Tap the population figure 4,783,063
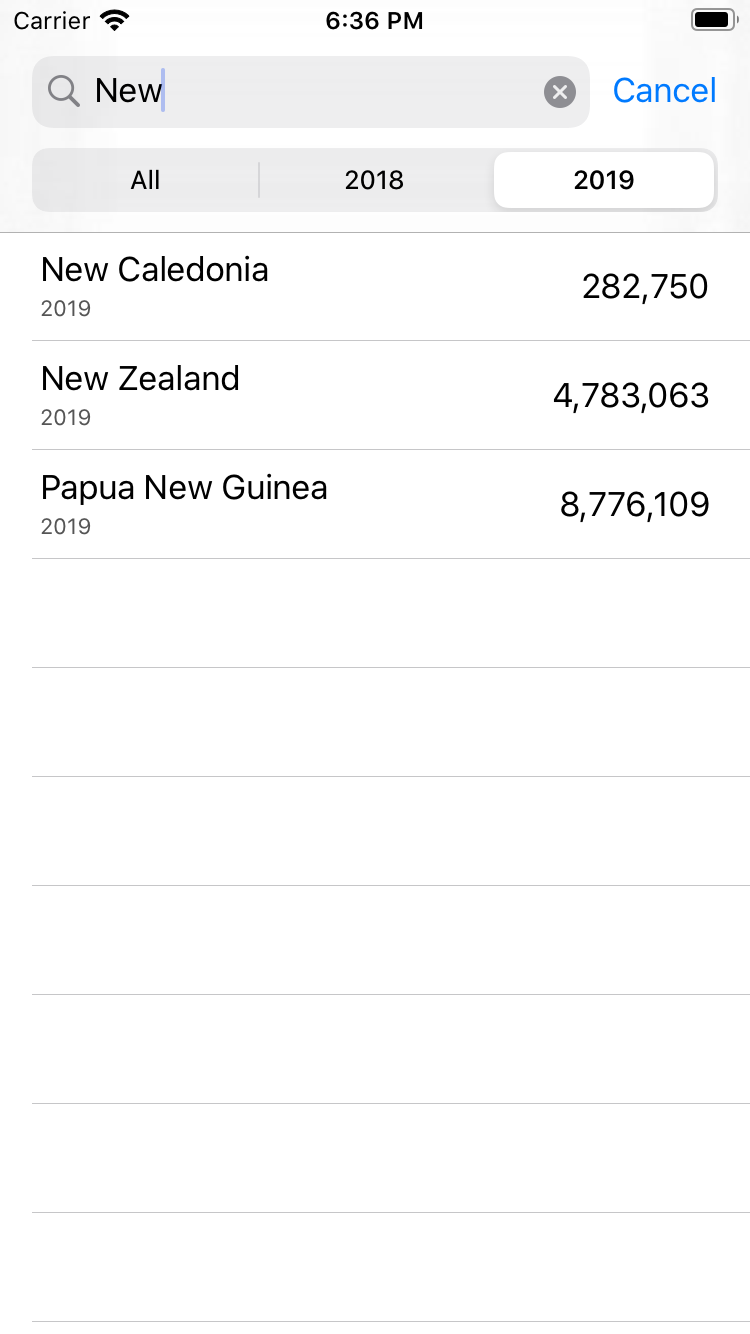The image size is (750, 1334). click(x=631, y=396)
